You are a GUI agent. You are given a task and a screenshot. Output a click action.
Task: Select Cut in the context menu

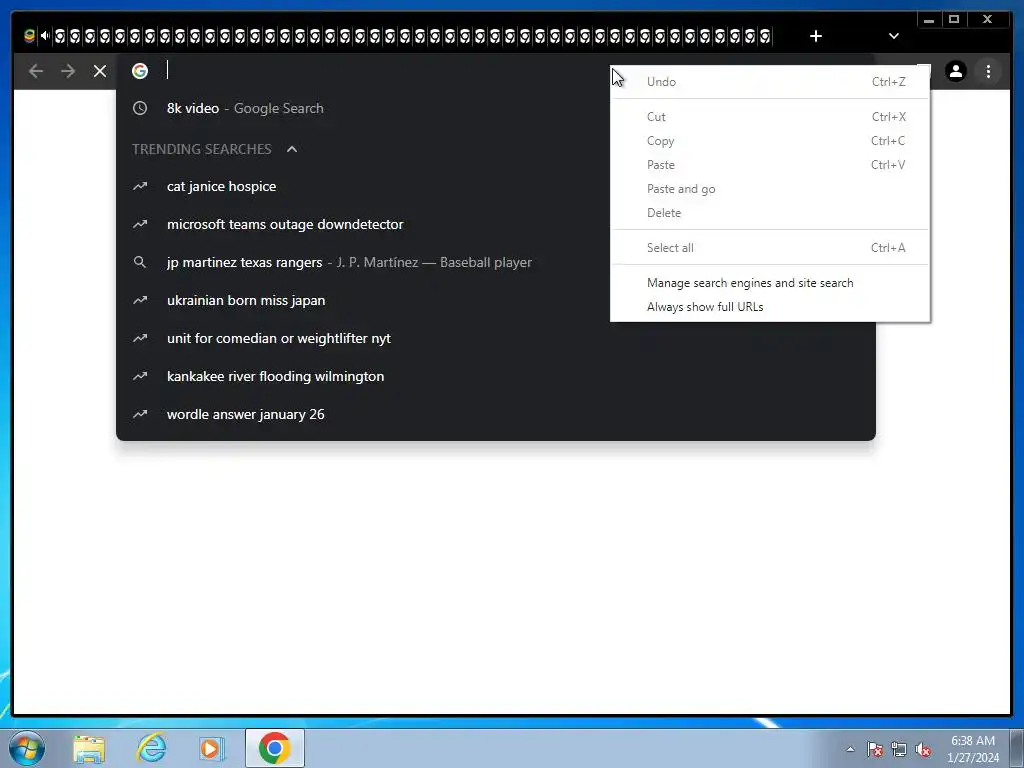click(x=770, y=117)
